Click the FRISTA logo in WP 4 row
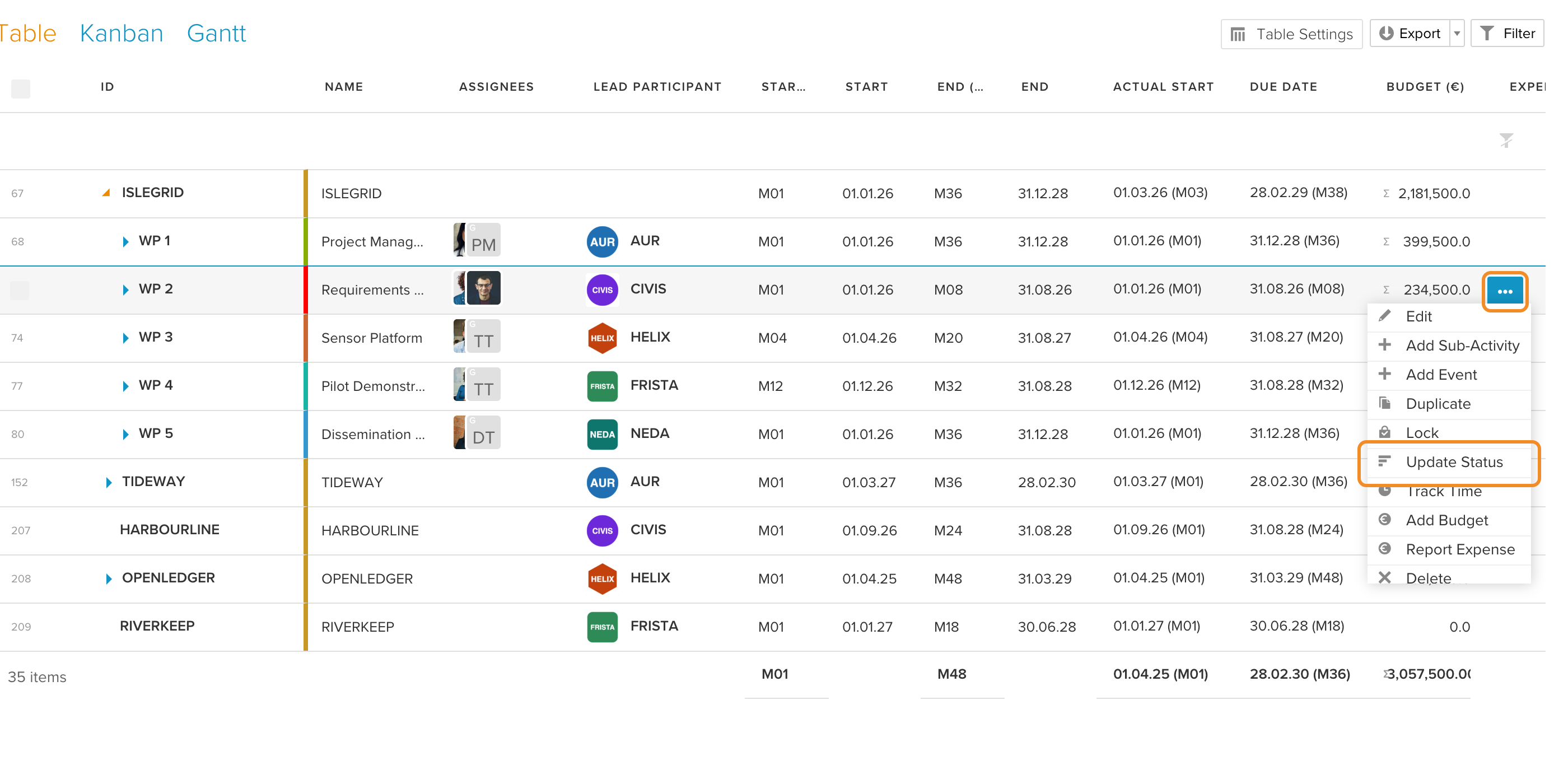The height and width of the screenshot is (784, 1568). [601, 385]
